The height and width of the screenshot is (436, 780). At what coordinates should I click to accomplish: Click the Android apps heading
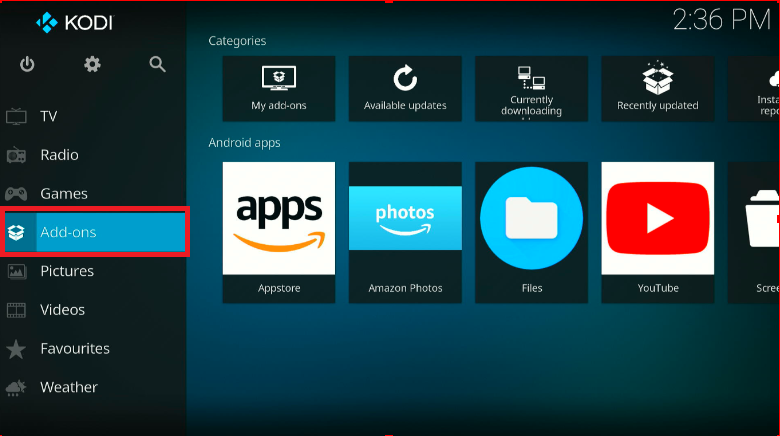click(244, 143)
